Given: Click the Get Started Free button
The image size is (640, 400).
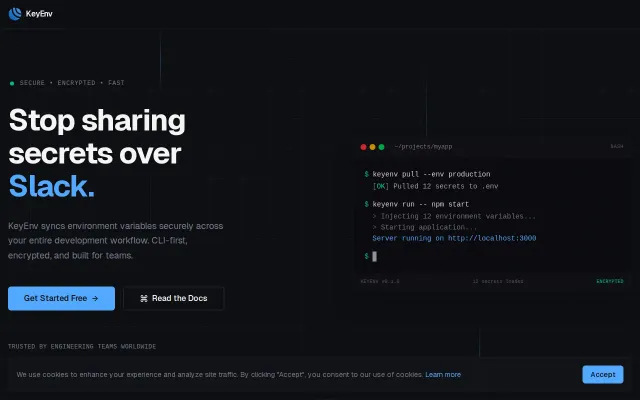Looking at the screenshot, I should pyautogui.click(x=61, y=298).
